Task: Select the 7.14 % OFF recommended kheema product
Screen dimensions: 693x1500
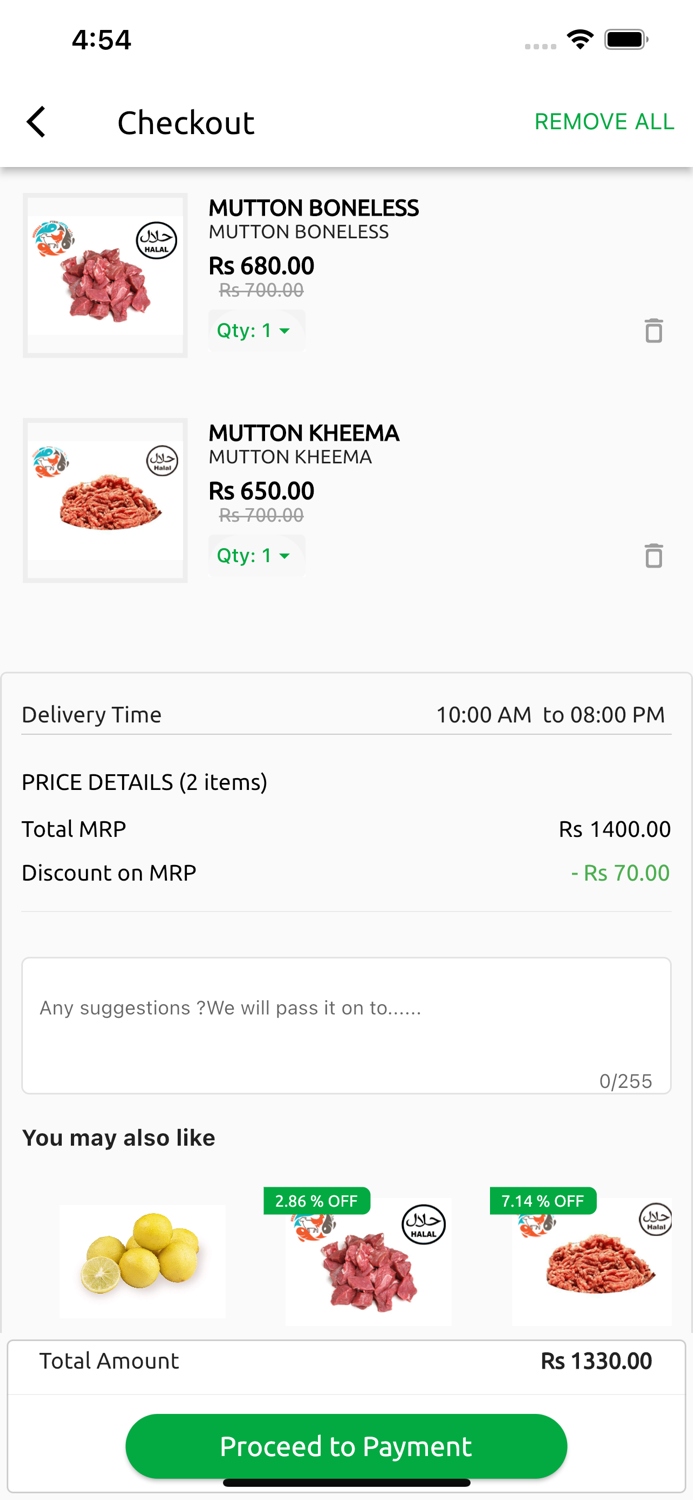Action: point(592,1260)
